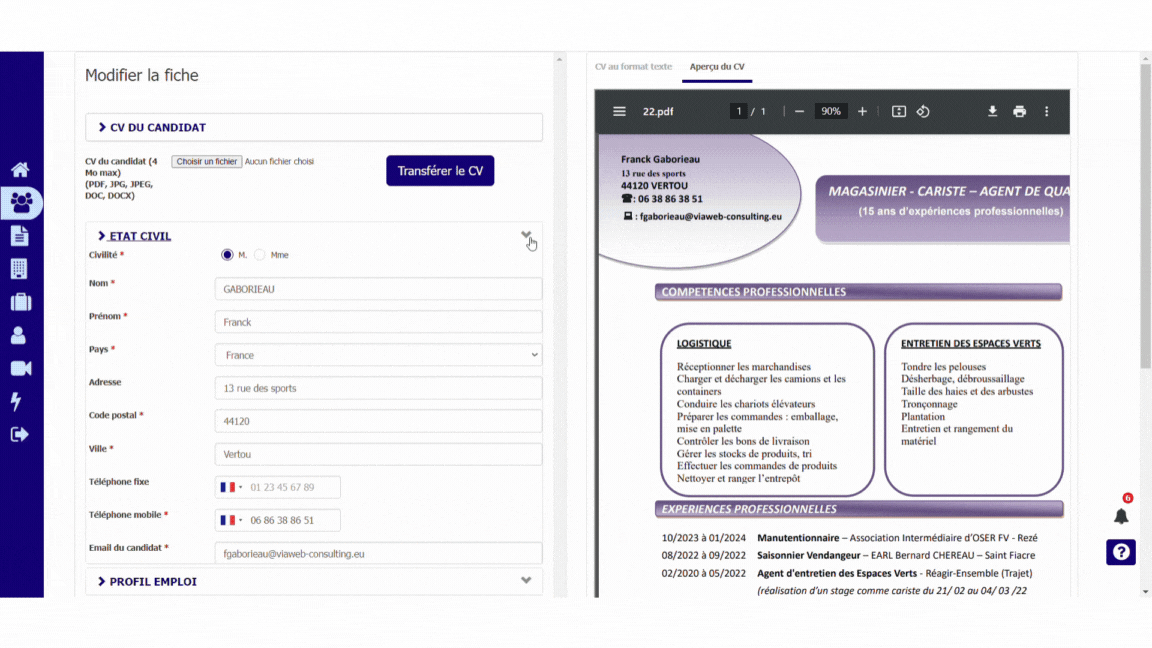Open the document icon in the sidebar
The width and height of the screenshot is (1152, 648).
point(20,236)
